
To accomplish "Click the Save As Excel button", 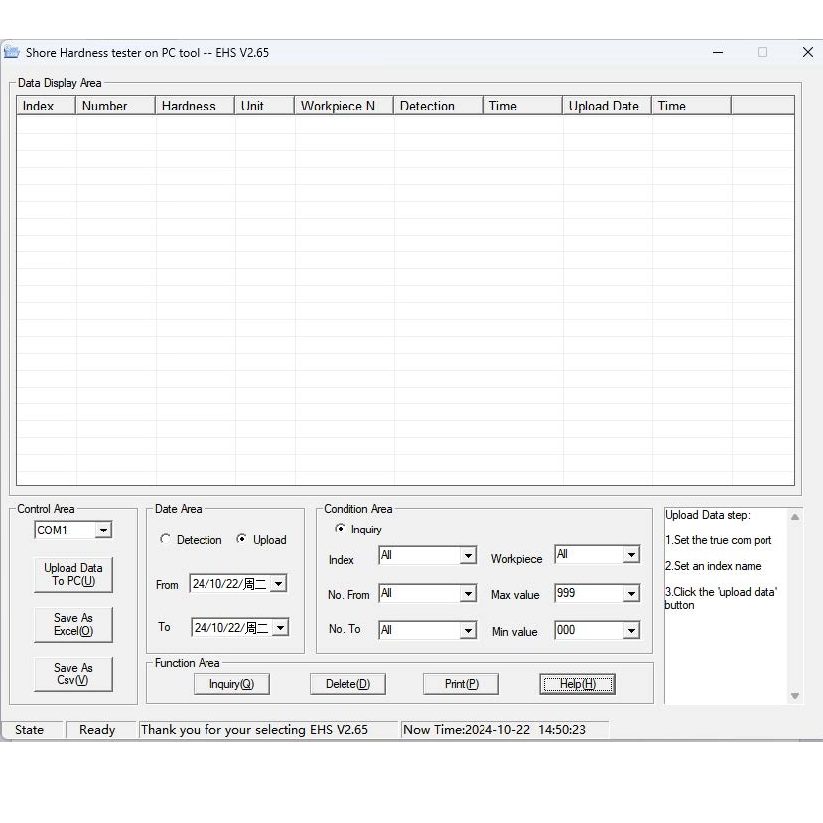I will (73, 625).
